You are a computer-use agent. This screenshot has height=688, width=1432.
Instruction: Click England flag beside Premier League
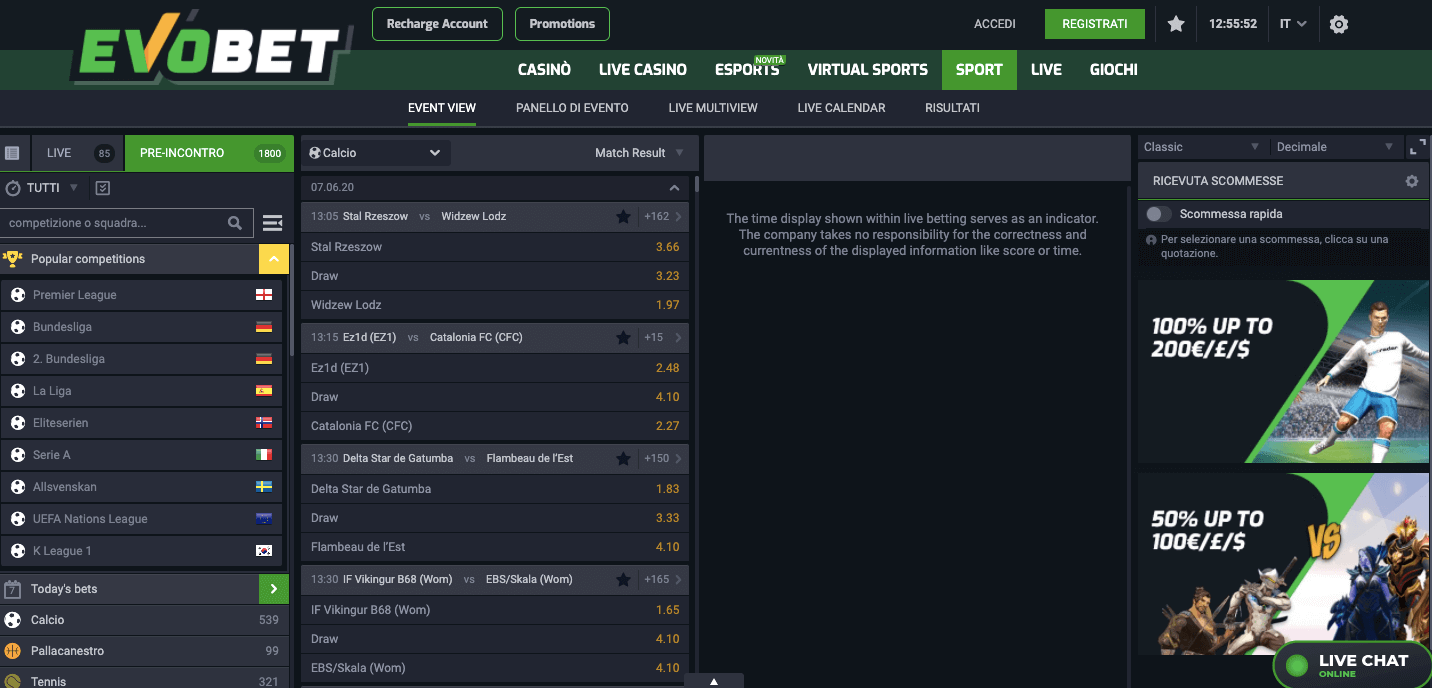tap(264, 295)
